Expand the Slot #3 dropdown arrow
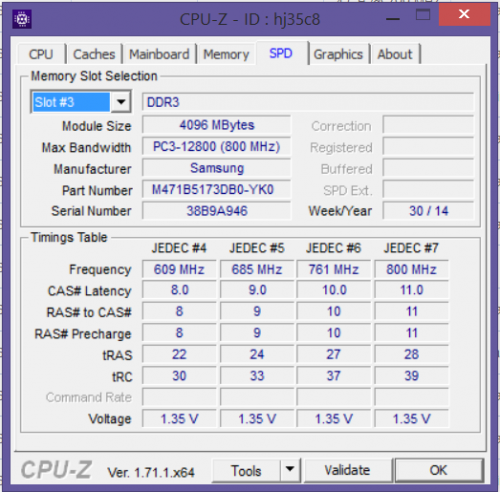Screen dimensions: 500x492 [x=121, y=102]
